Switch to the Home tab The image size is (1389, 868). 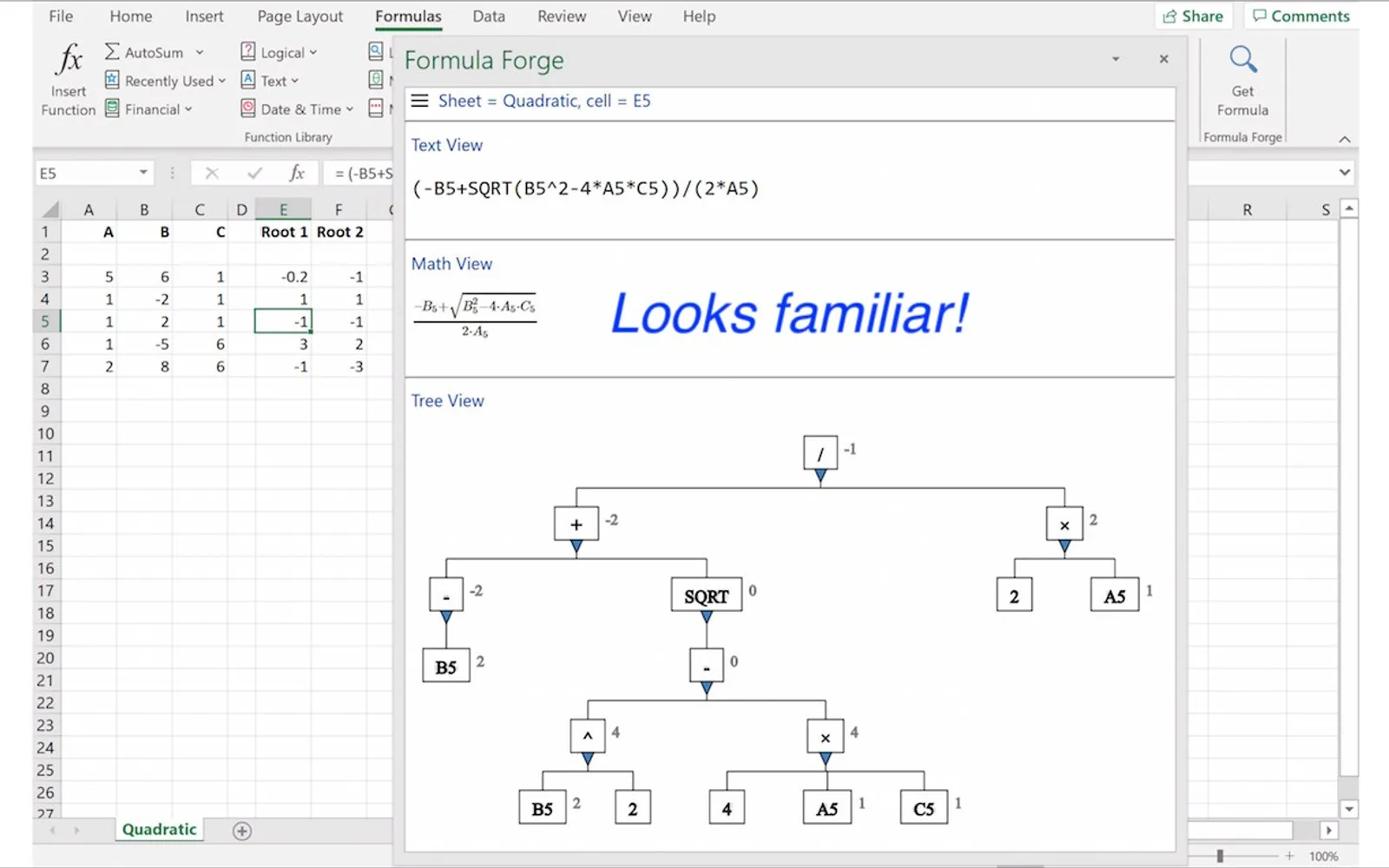click(131, 16)
